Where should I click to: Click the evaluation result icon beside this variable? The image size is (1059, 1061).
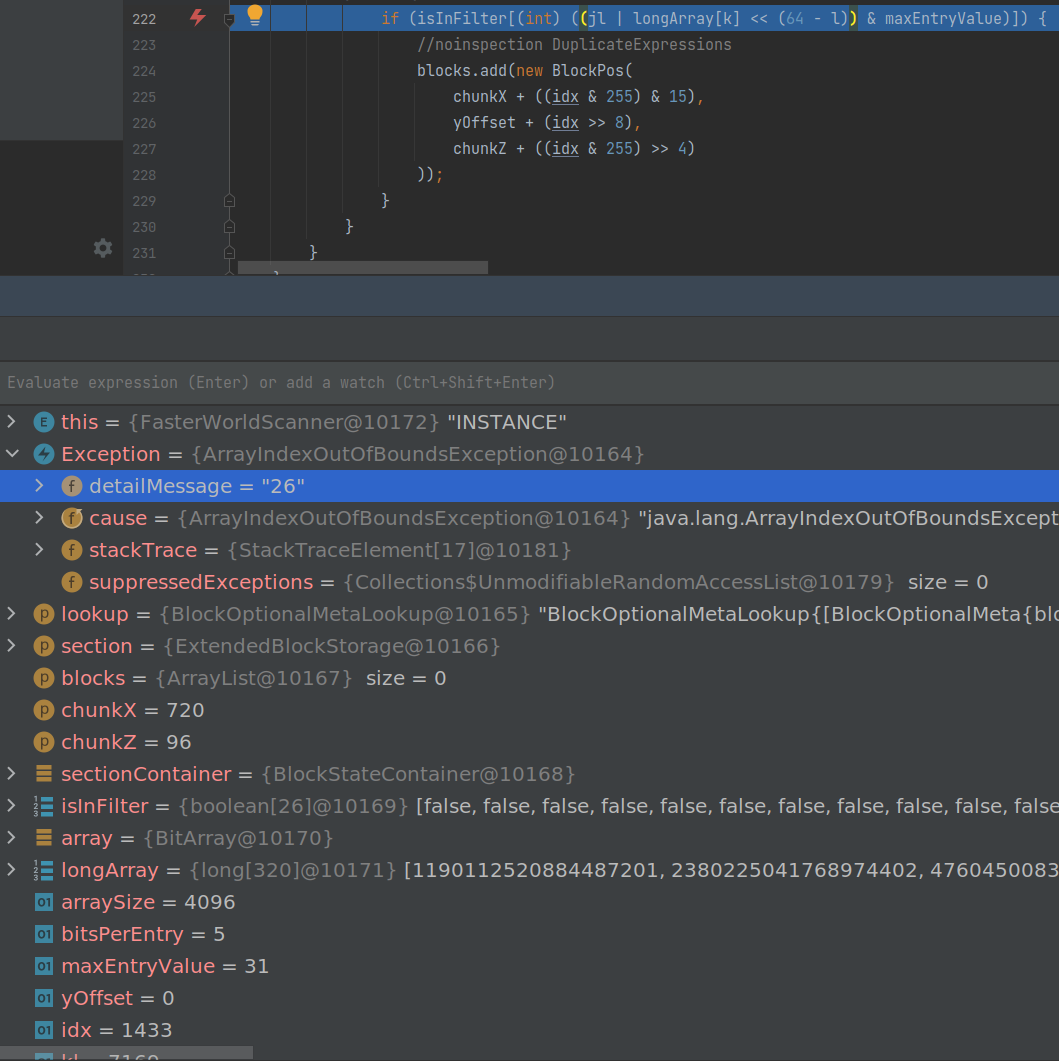[x=43, y=422]
